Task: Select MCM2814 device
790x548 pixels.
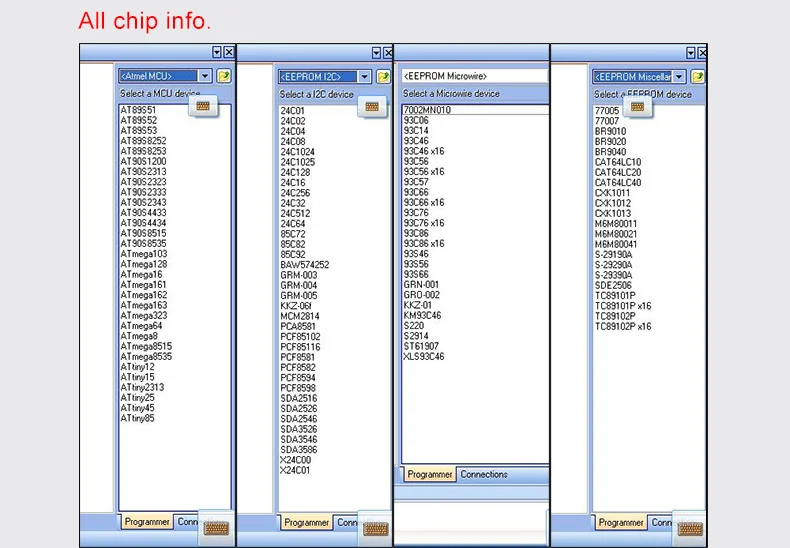Action: point(300,316)
